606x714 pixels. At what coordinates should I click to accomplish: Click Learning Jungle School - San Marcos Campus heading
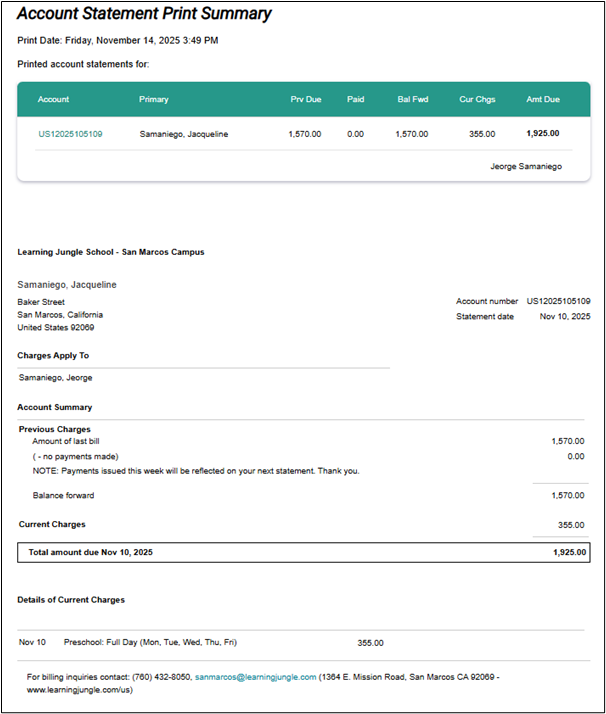(111, 252)
